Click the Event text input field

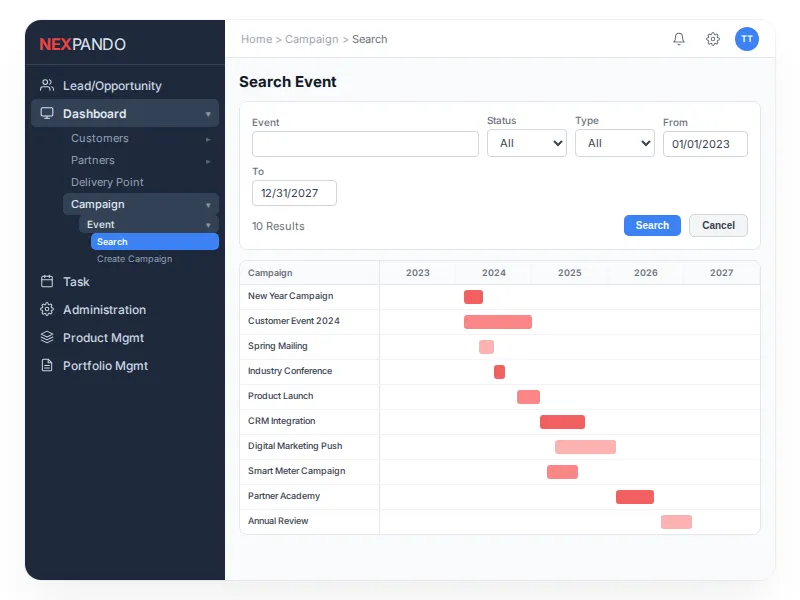pyautogui.click(x=365, y=144)
